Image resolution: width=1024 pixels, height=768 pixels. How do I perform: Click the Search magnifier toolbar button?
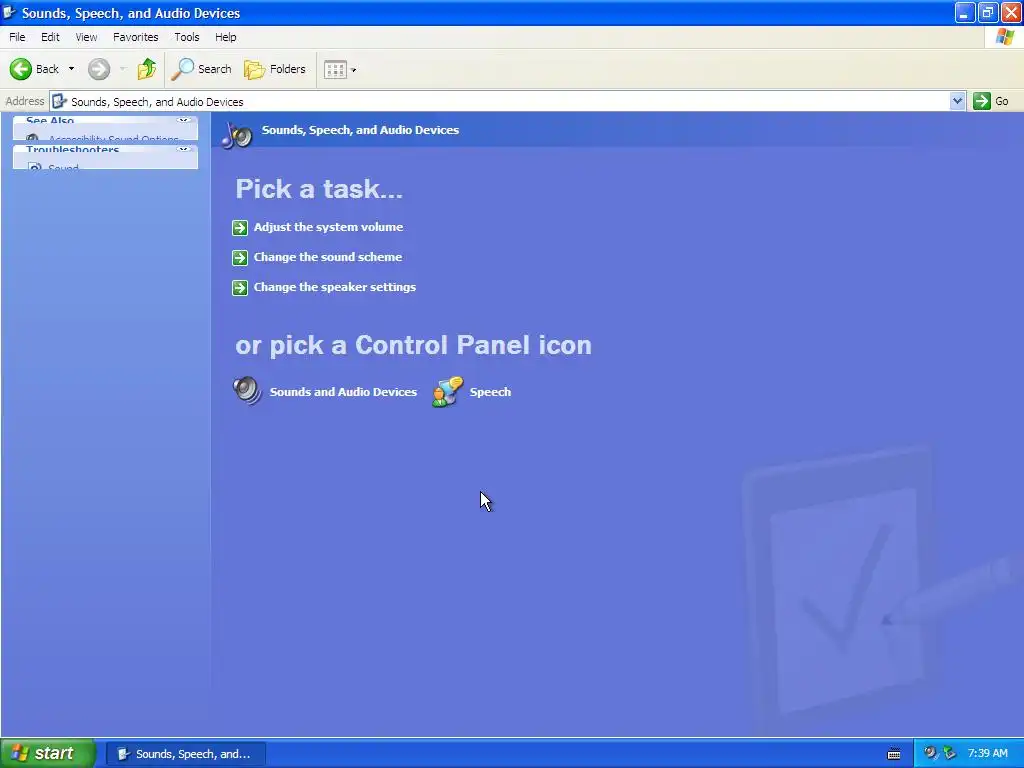pos(201,69)
